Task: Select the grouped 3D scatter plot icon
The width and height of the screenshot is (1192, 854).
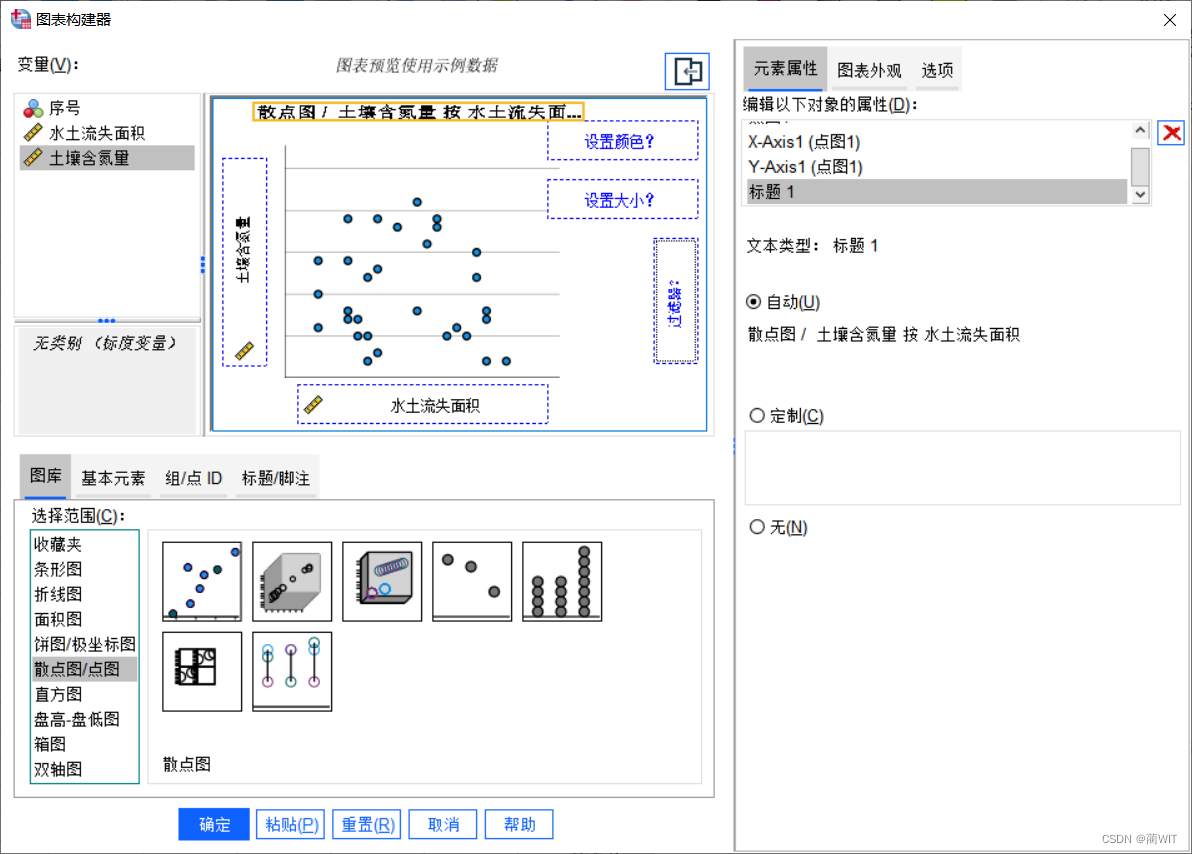Action: (381, 581)
